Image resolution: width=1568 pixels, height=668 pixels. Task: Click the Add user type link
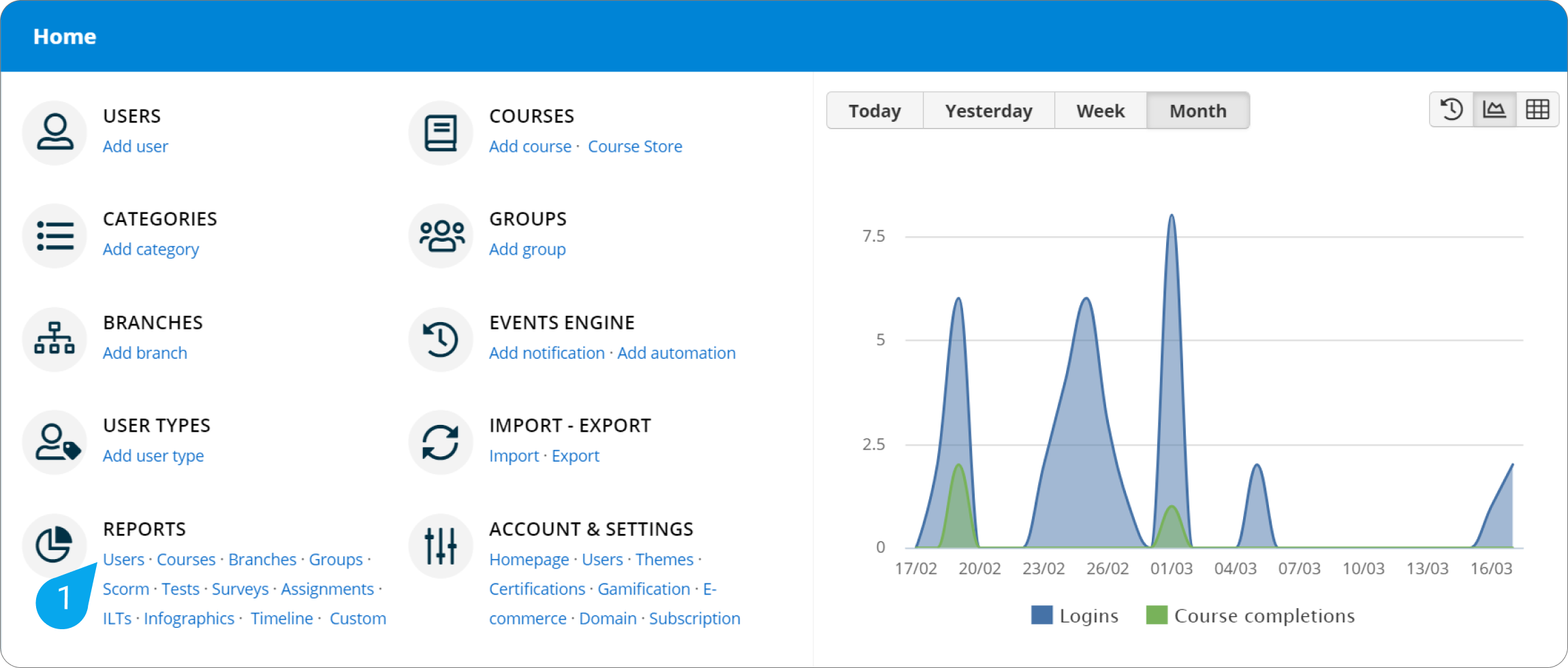point(153,456)
